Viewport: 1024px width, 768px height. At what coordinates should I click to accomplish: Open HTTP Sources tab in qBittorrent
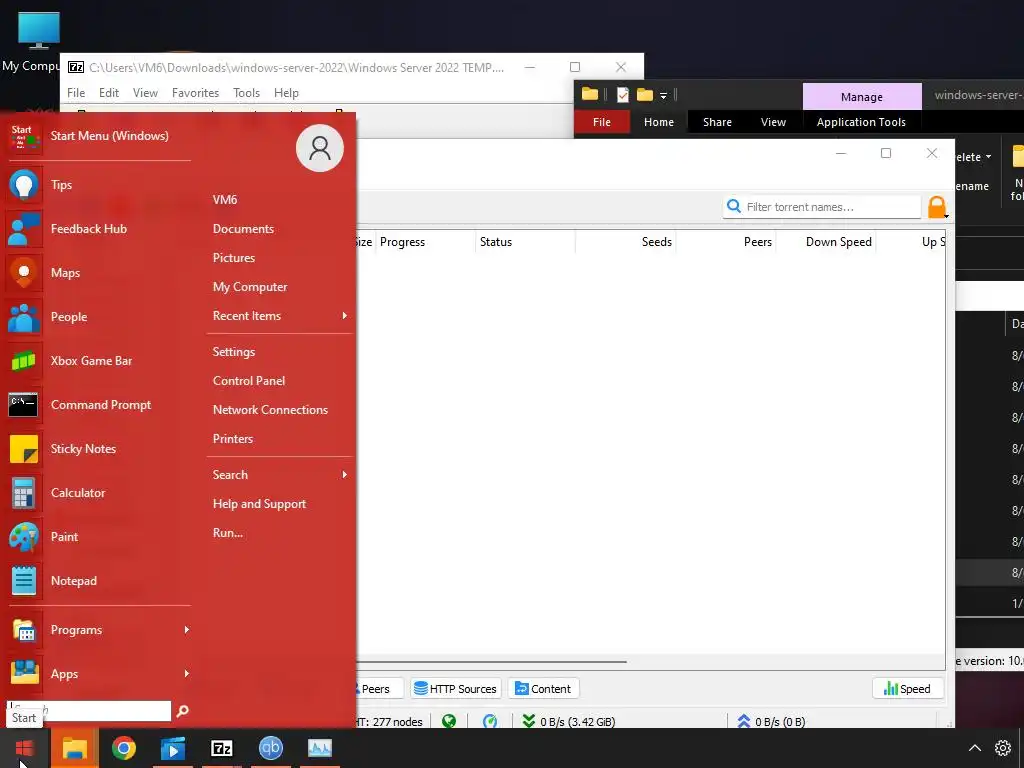456,689
